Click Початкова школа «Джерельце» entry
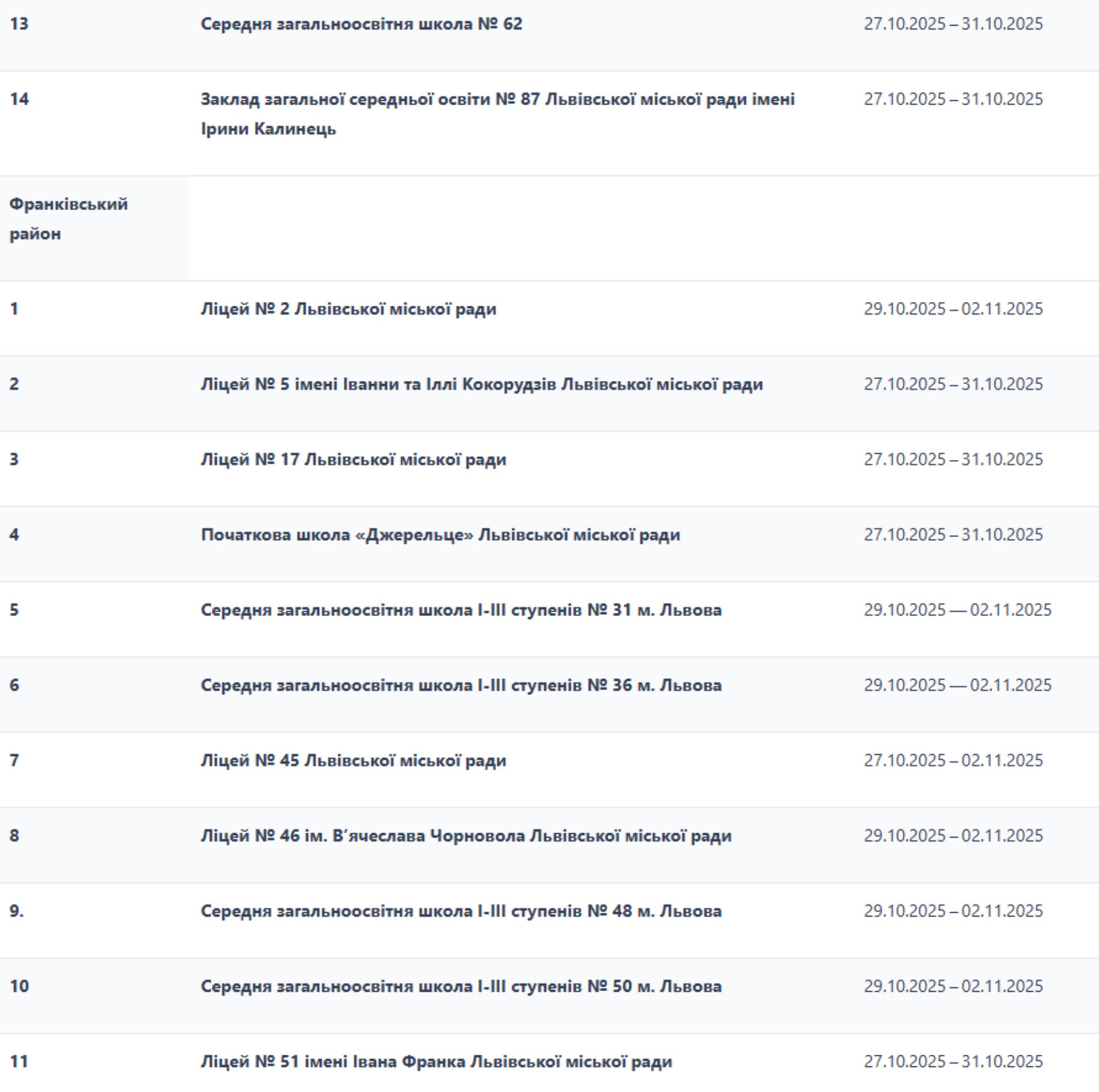 (x=440, y=535)
